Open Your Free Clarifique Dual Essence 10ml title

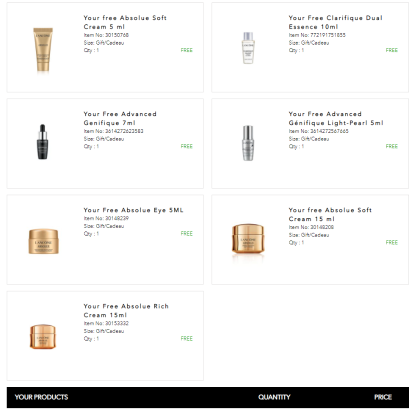pos(335,22)
